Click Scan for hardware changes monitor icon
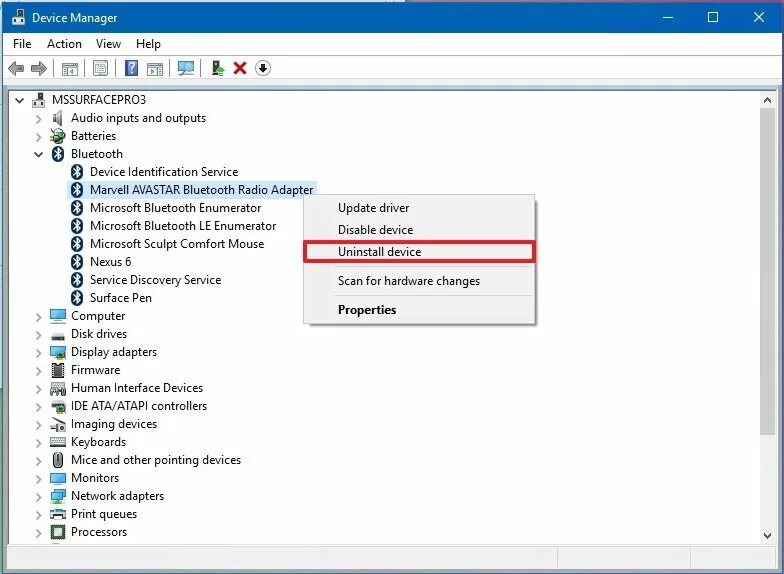 pos(186,68)
